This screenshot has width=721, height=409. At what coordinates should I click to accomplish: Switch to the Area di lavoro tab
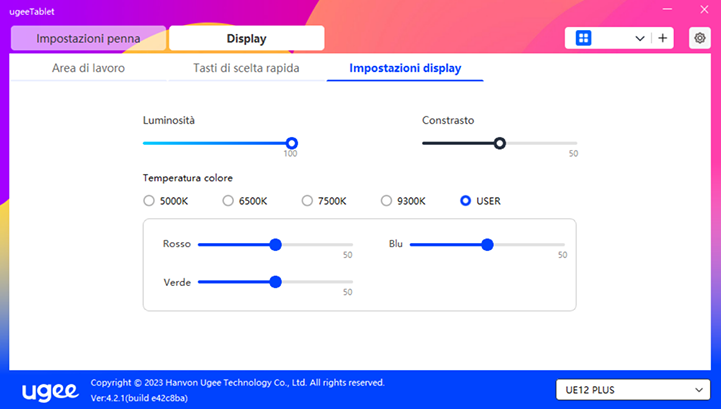pyautogui.click(x=88, y=69)
